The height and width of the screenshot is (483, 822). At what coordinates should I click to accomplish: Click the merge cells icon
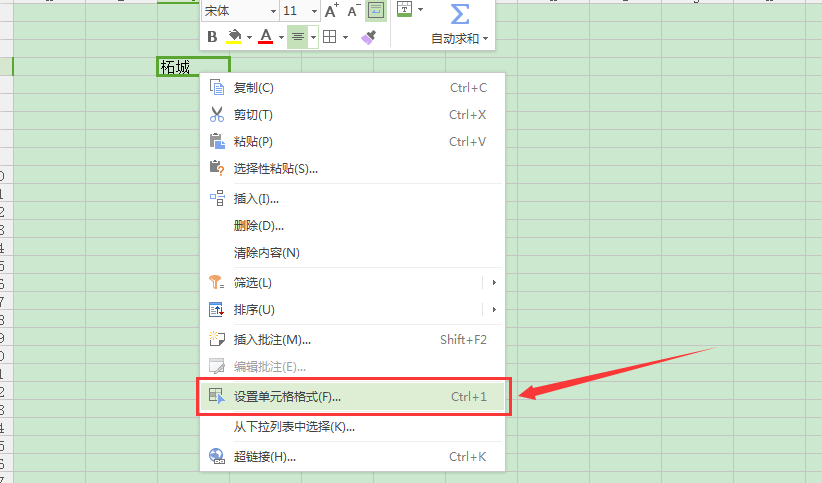pyautogui.click(x=404, y=9)
